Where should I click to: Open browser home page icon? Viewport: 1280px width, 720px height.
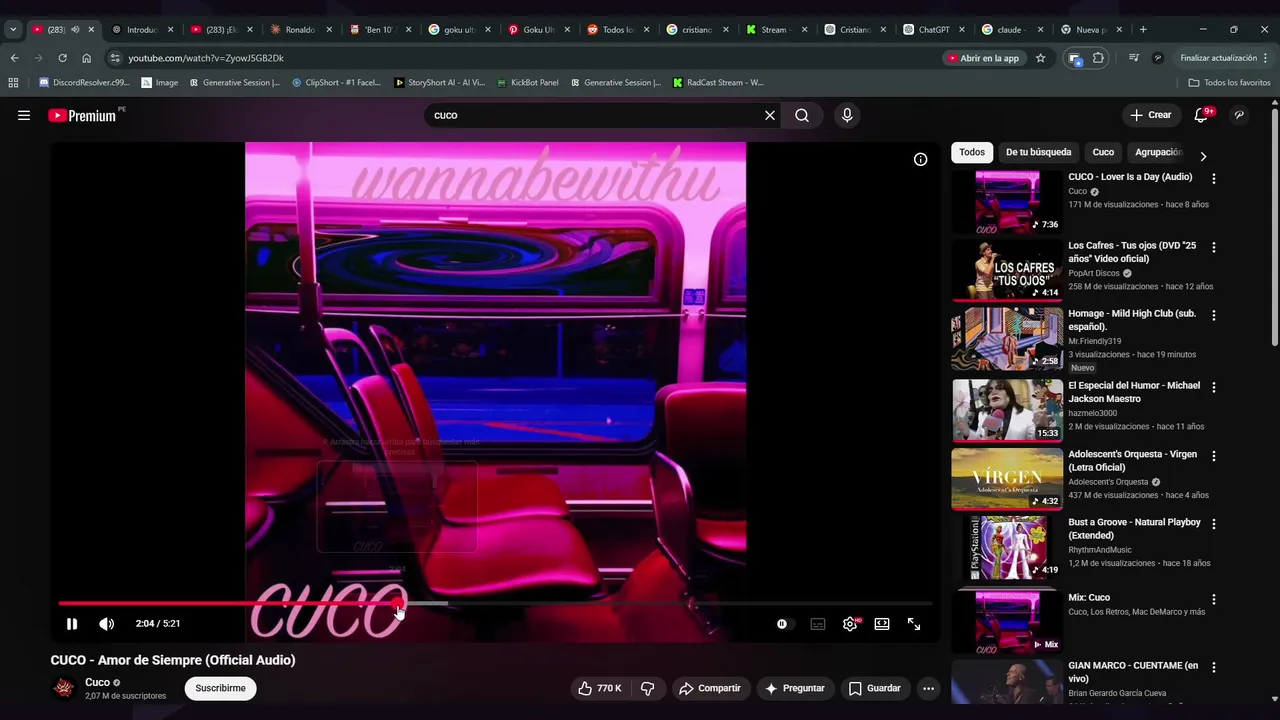coord(86,58)
